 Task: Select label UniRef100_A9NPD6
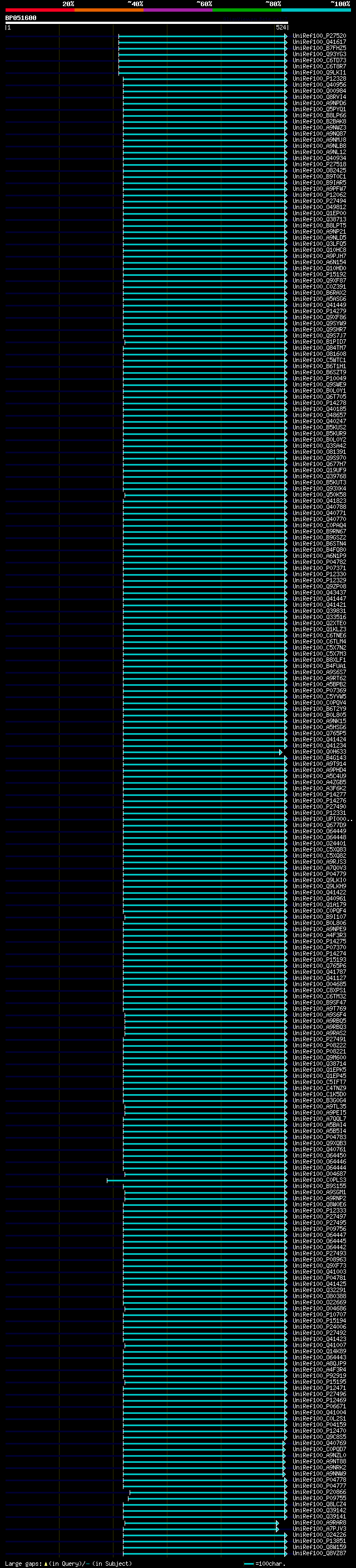click(x=319, y=103)
